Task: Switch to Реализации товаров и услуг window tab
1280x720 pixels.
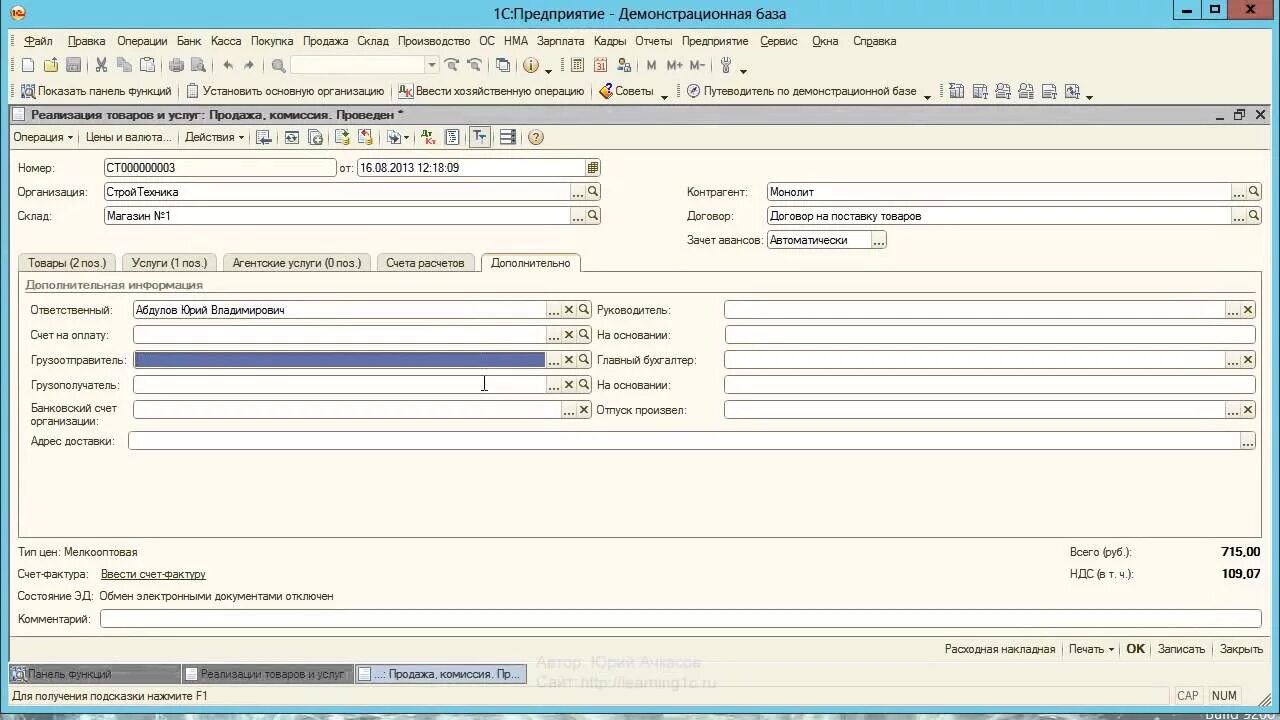Action: (268, 674)
